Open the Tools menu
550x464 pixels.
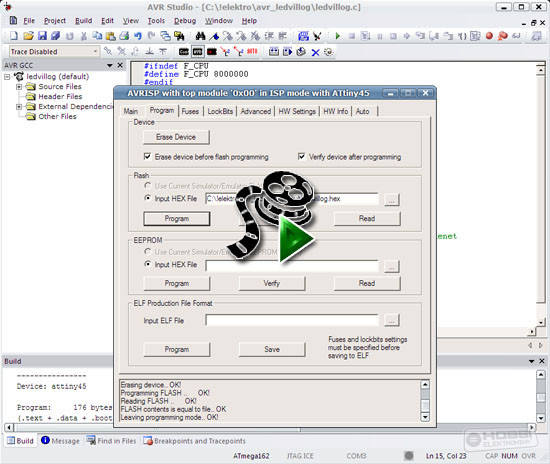tap(156, 21)
